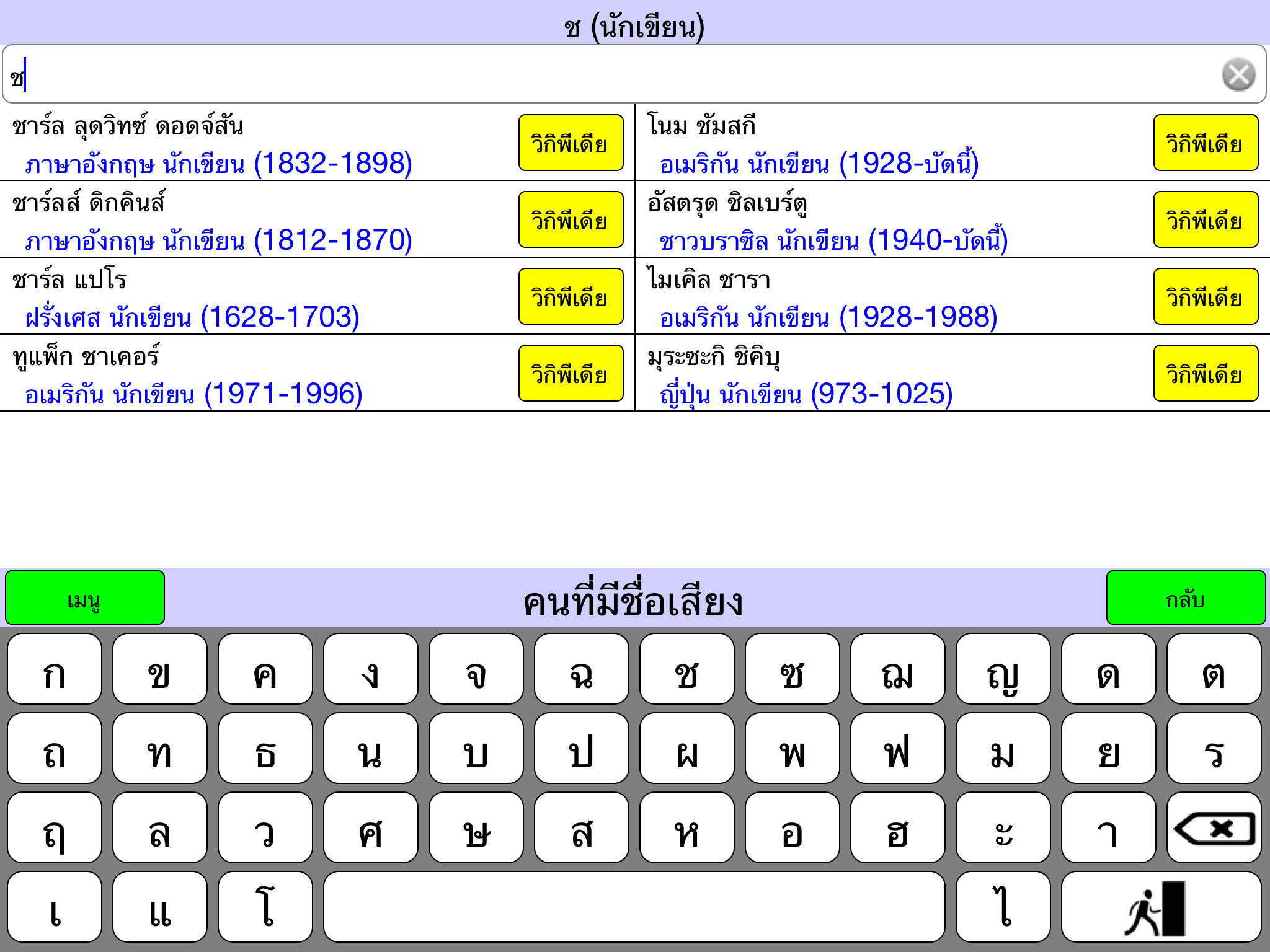Select the name ชาร์ลส์ ดิกคินส์
1270x952 pixels.
[x=89, y=203]
